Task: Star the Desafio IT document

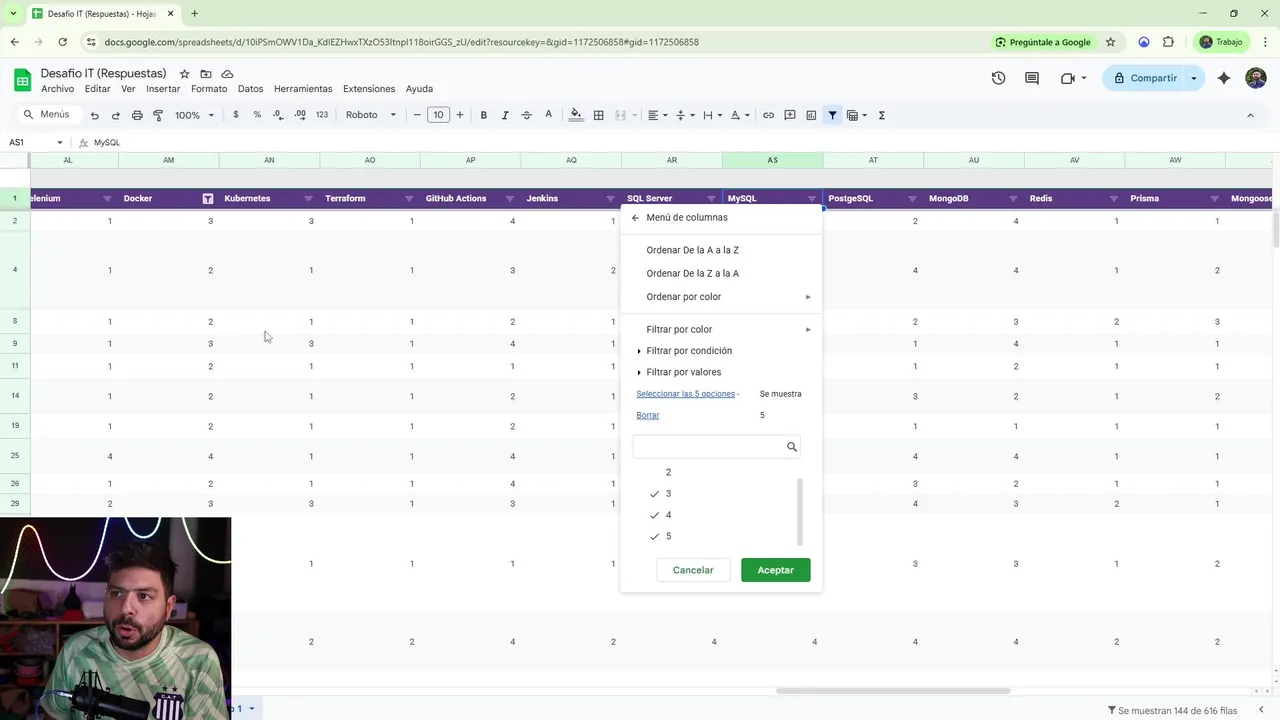Action: pos(184,74)
